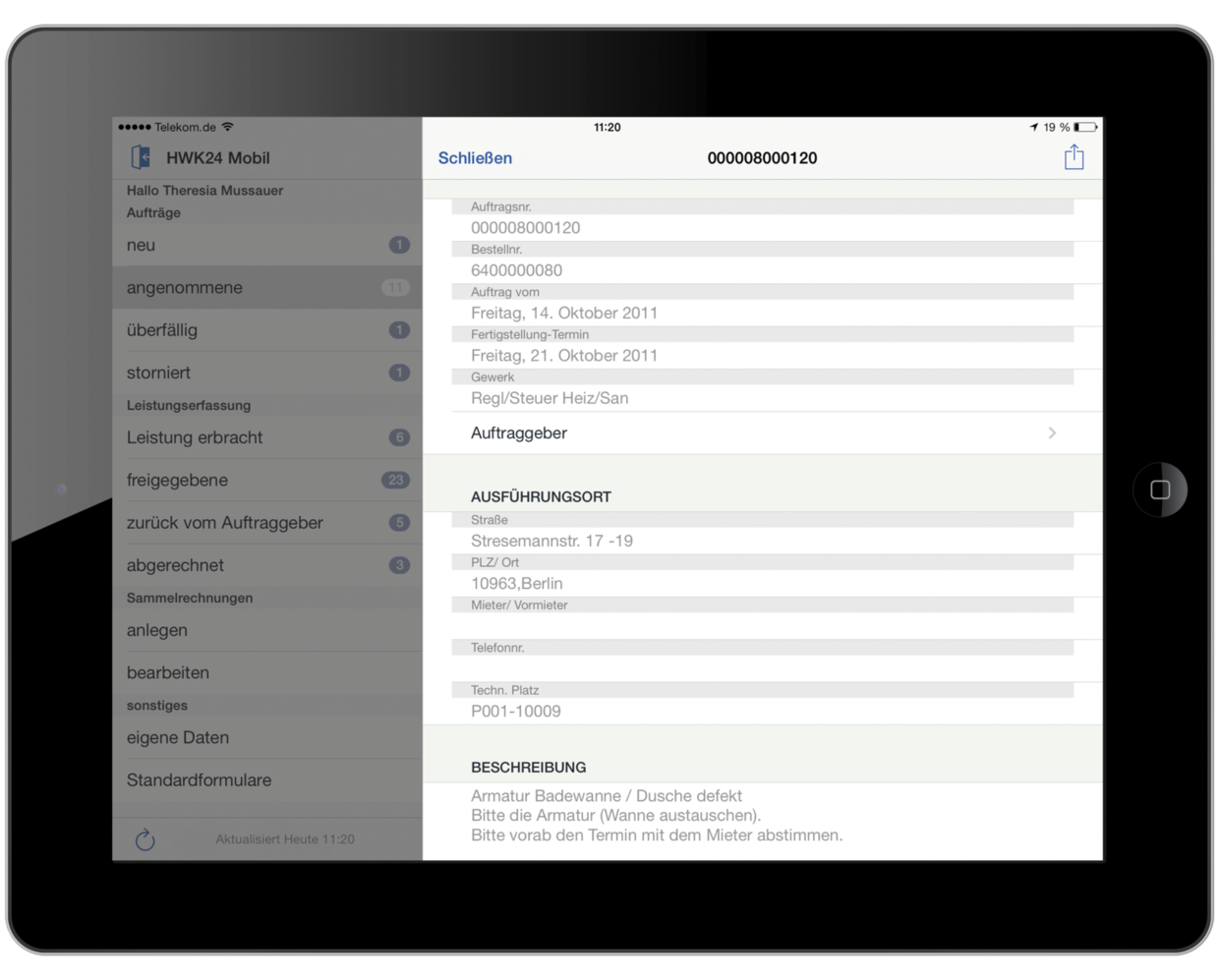The width and height of the screenshot is (1219, 980).
Task: Tap the Bestellnr. value 6400000080
Action: tap(516, 270)
